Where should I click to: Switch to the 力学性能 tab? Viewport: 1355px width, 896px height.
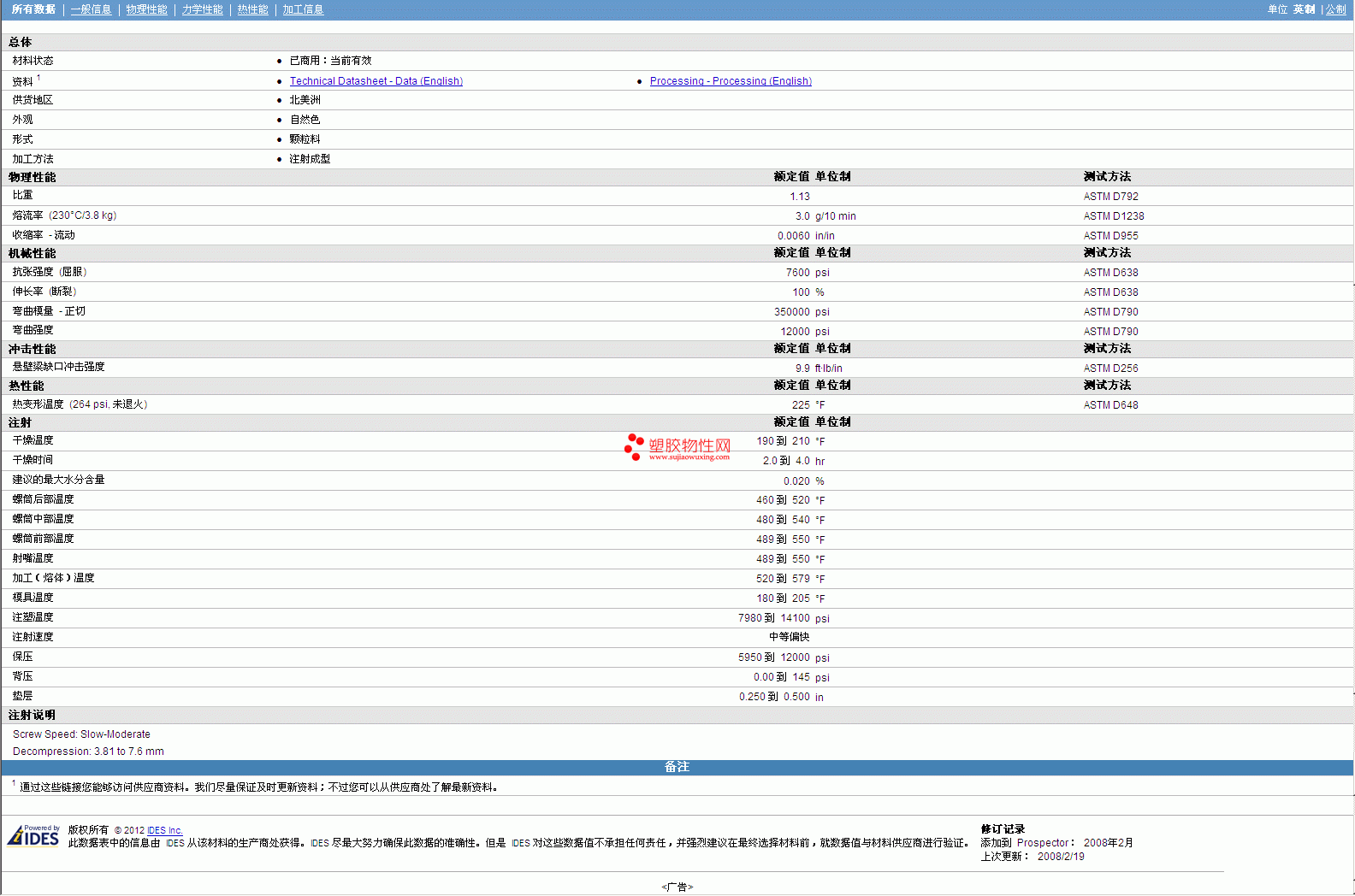202,9
